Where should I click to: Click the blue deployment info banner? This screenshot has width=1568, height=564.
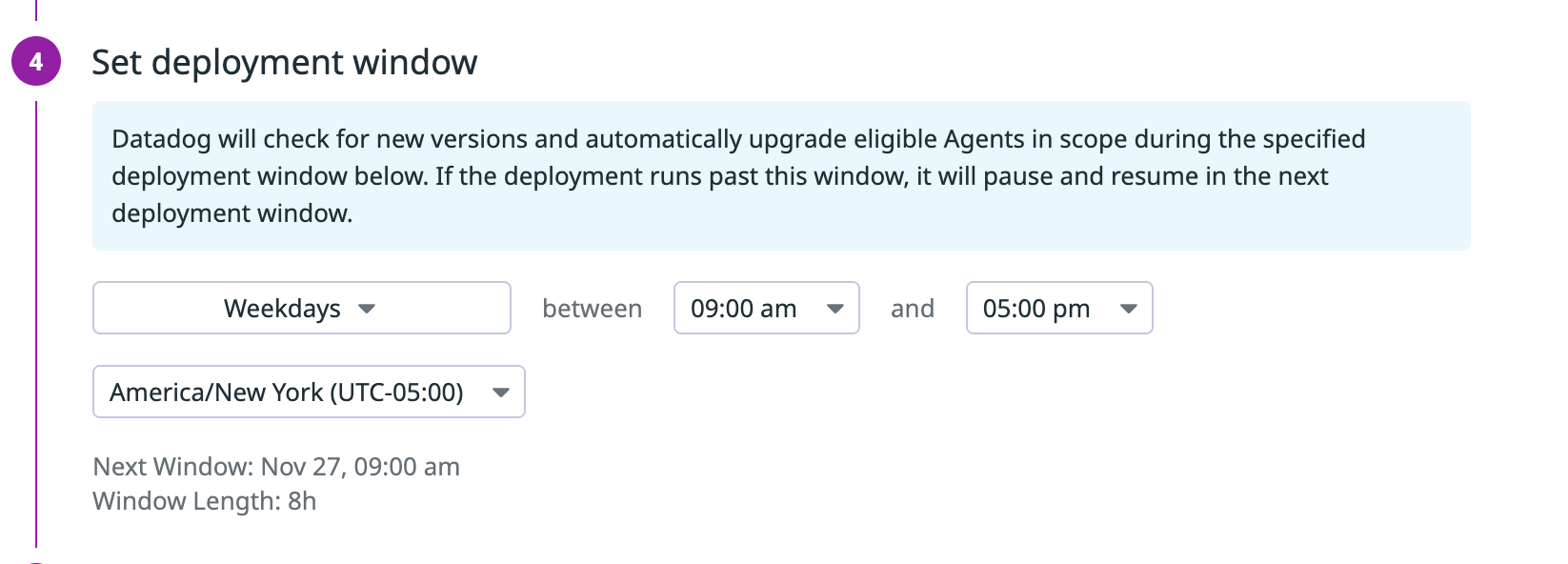tap(780, 176)
